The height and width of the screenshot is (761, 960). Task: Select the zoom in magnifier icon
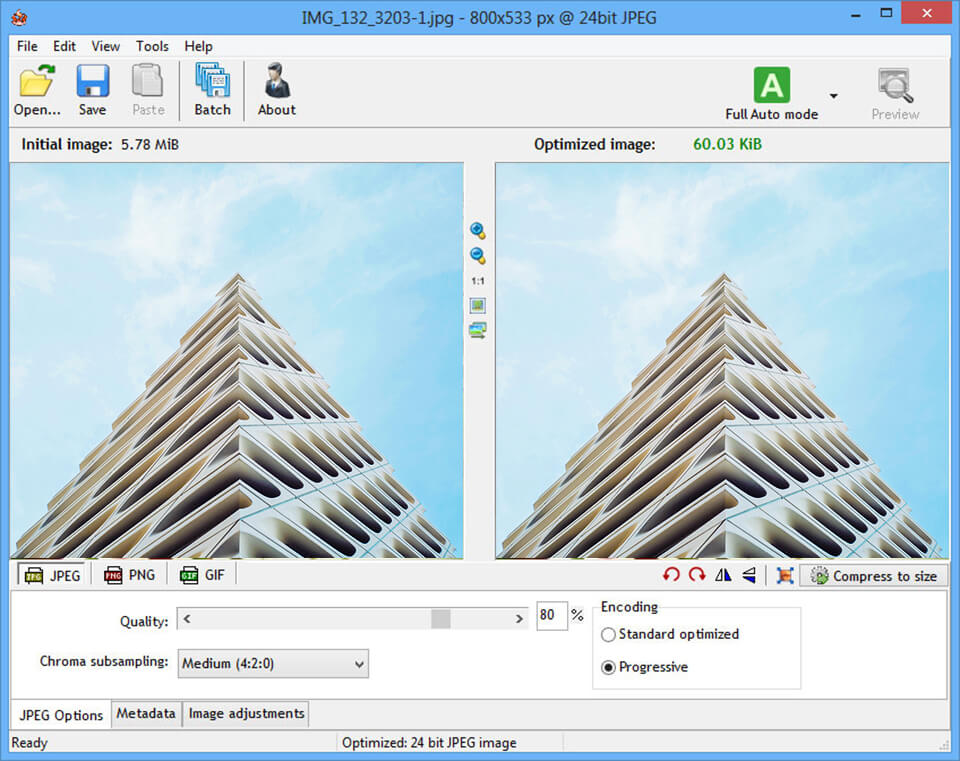pyautogui.click(x=477, y=230)
